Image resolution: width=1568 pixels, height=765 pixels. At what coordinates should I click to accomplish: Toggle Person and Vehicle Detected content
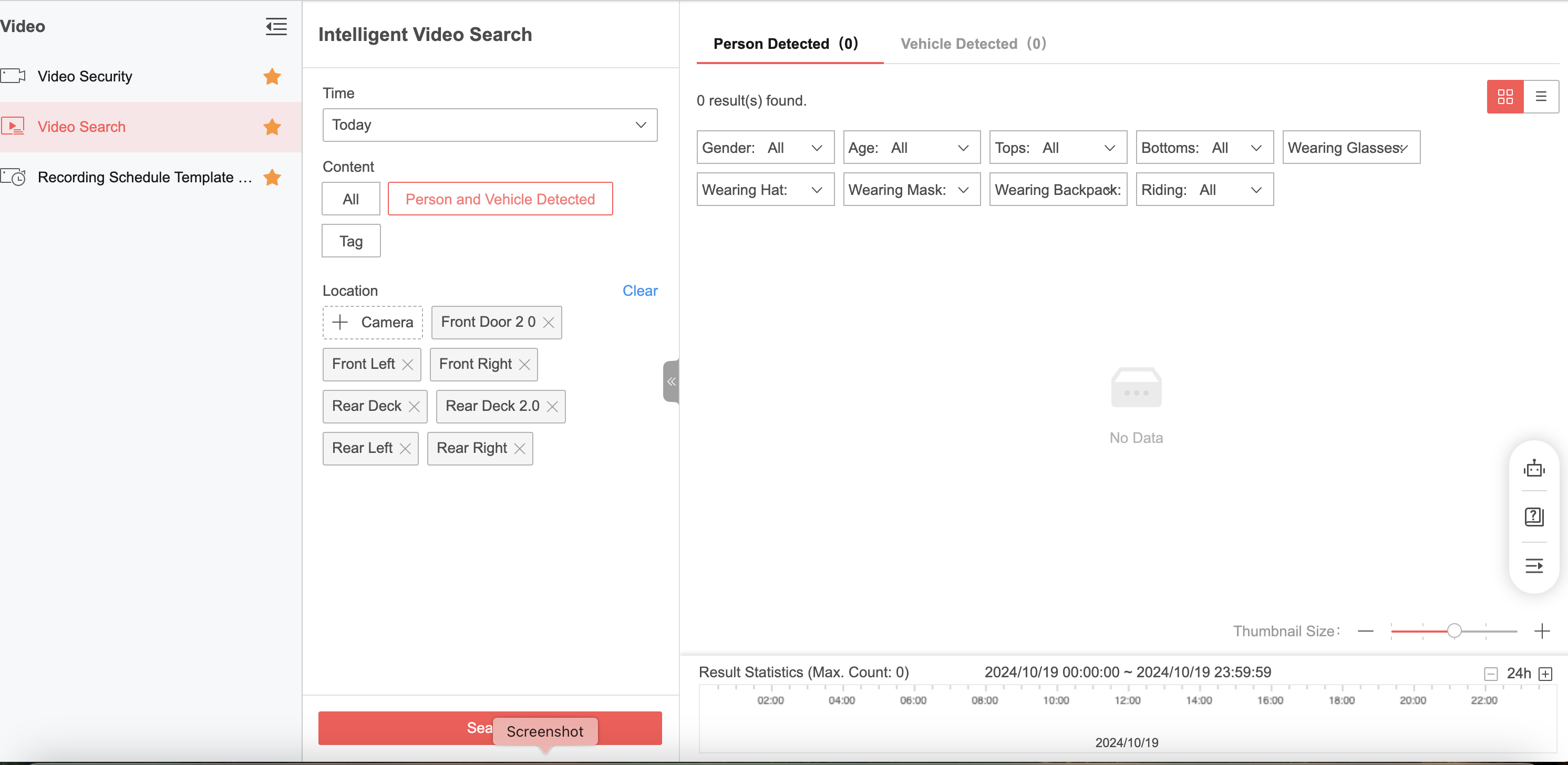[x=500, y=199]
